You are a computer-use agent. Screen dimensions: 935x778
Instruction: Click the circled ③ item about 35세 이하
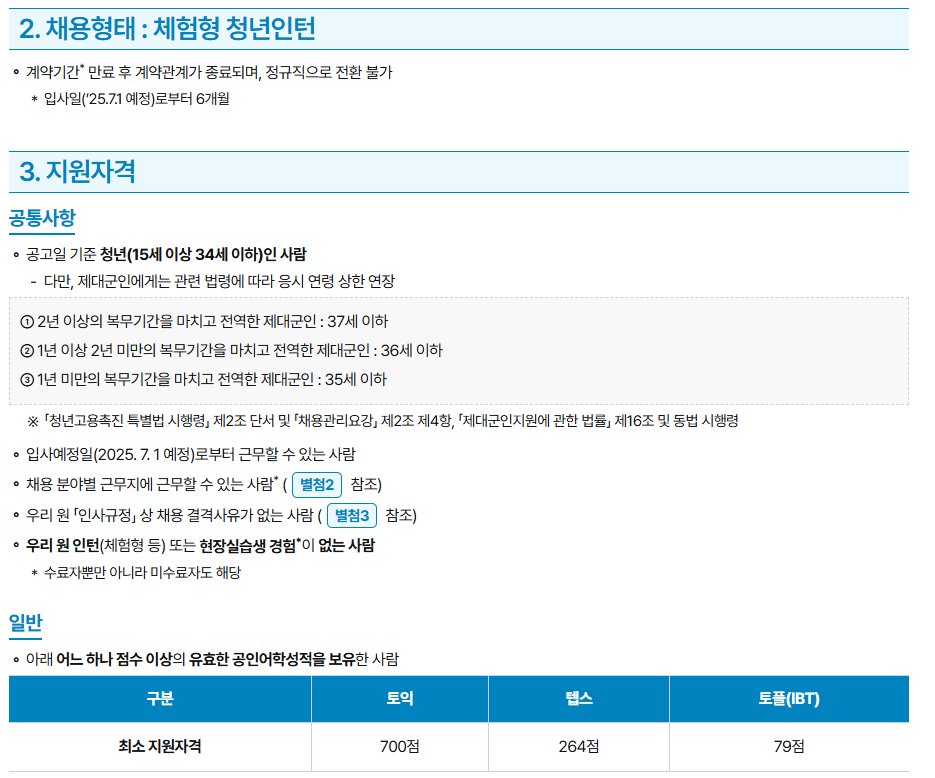click(203, 379)
